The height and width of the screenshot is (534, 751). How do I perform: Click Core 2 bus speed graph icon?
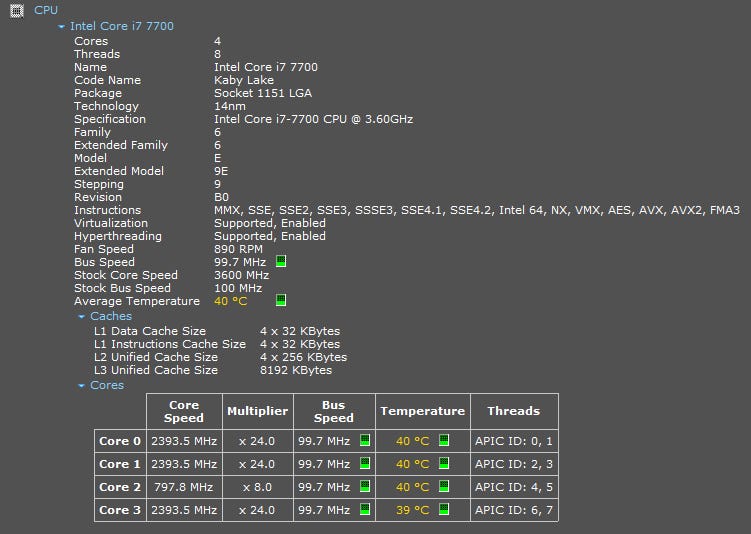365,486
